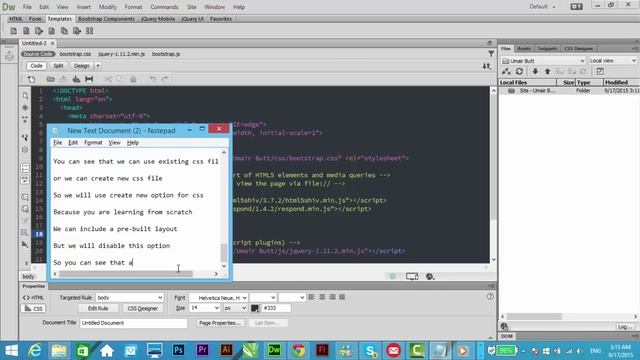Open related file jquery-1.11.2.min.js
Viewport: 640px width, 360px height.
[x=121, y=54]
